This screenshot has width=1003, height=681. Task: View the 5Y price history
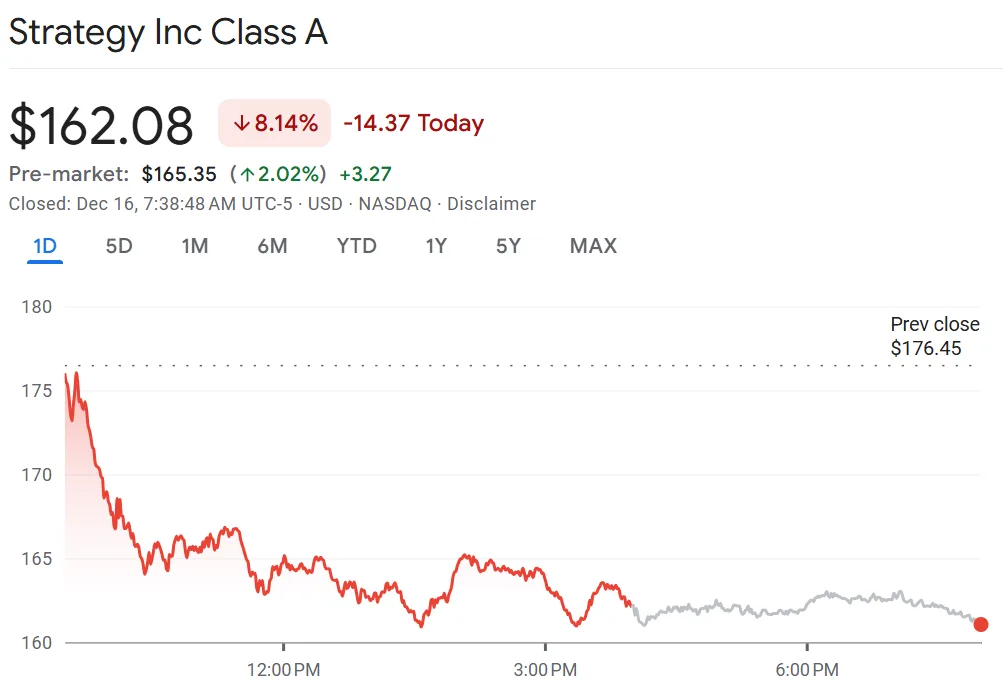pos(508,246)
